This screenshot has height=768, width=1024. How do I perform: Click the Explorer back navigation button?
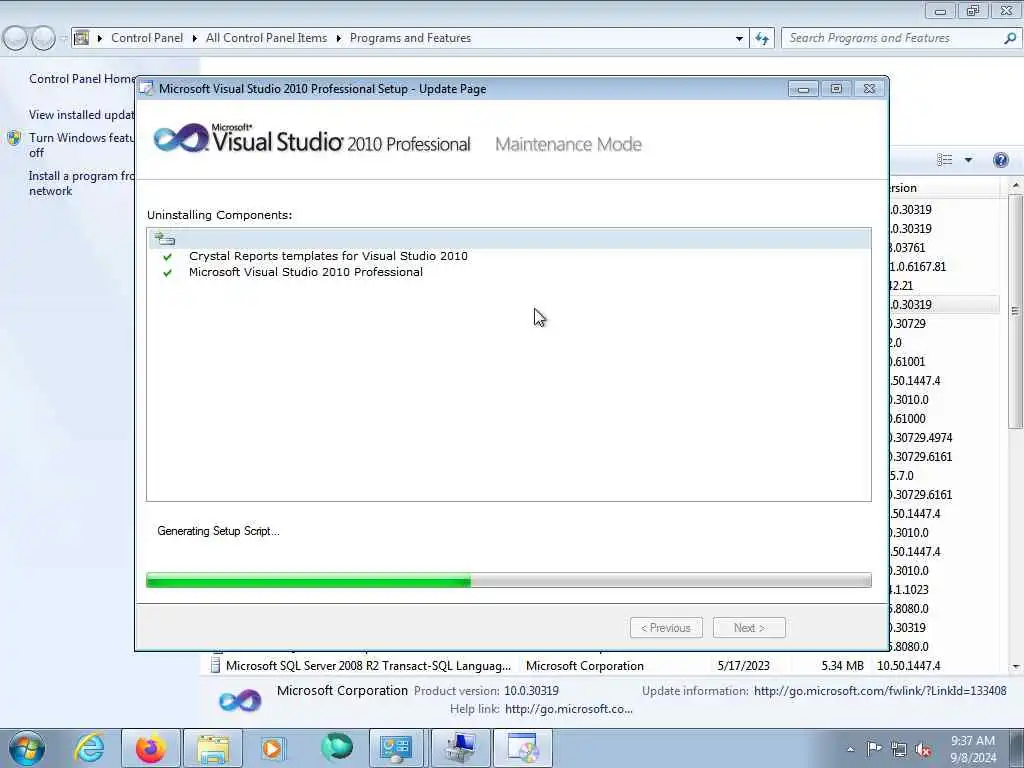pyautogui.click(x=15, y=39)
